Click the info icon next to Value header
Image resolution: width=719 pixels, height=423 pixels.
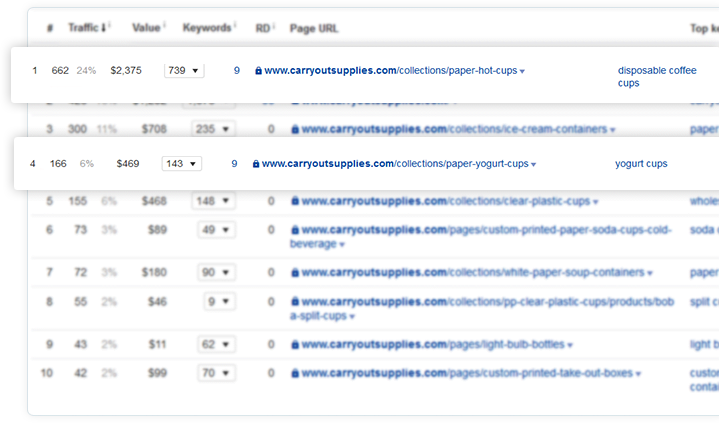tap(164, 24)
